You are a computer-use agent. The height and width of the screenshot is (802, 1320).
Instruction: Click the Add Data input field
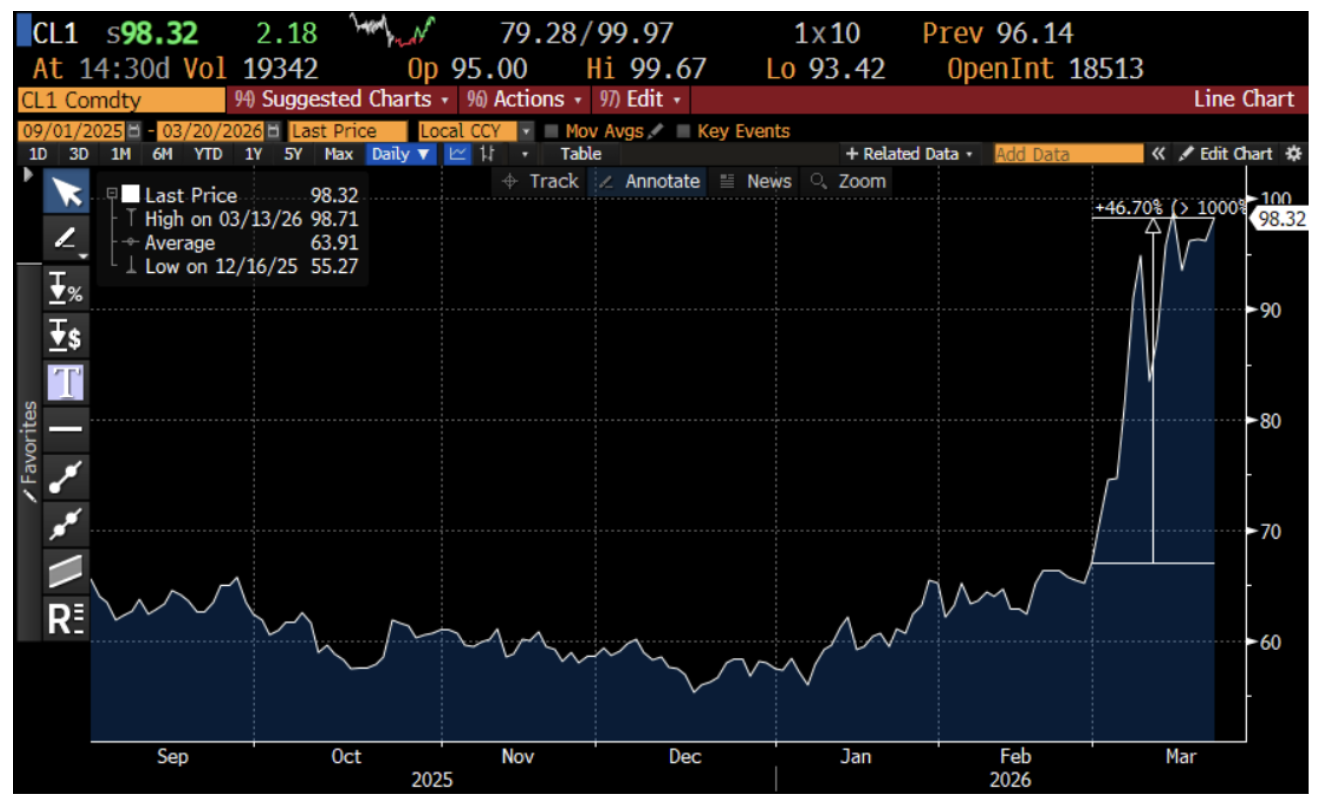pos(1067,154)
